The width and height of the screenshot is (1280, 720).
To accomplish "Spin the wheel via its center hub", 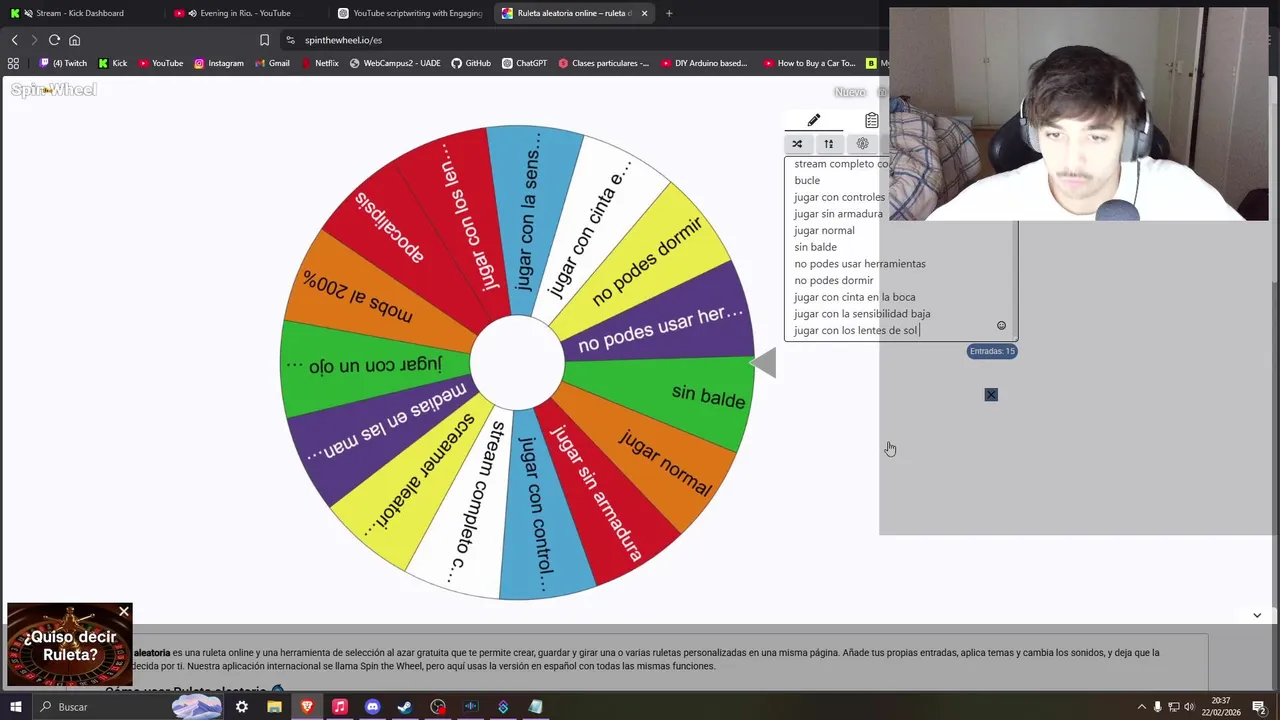I will pyautogui.click(x=517, y=363).
